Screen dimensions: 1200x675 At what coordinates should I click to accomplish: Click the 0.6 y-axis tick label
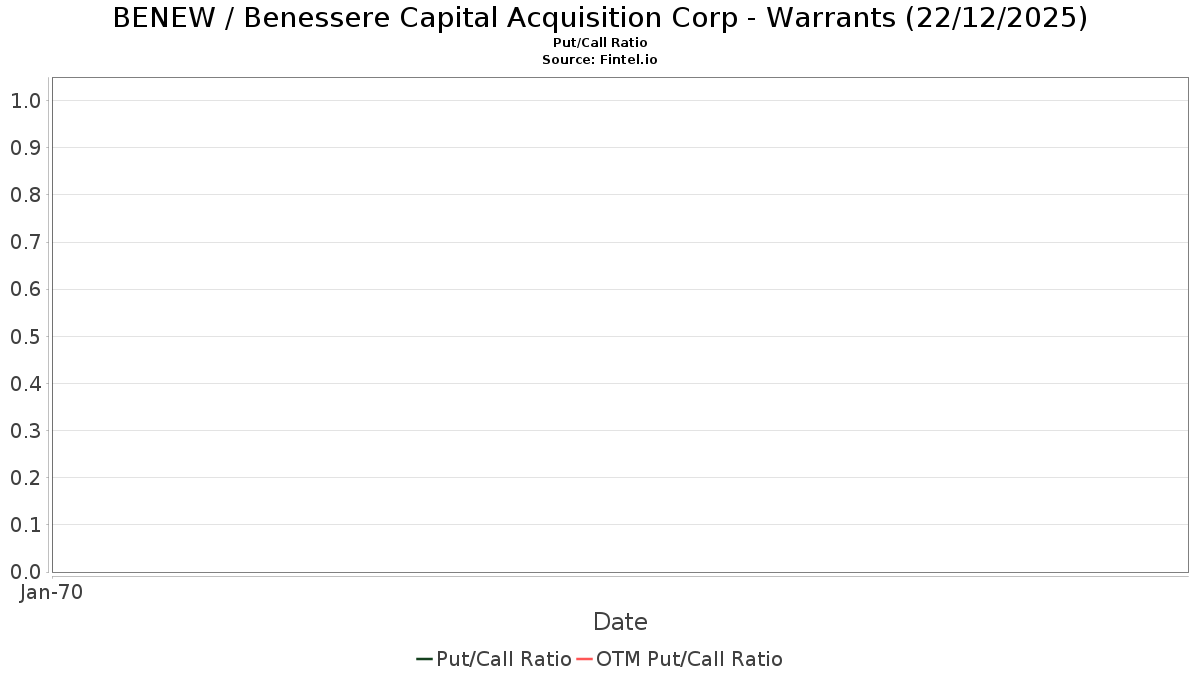pos(25,289)
